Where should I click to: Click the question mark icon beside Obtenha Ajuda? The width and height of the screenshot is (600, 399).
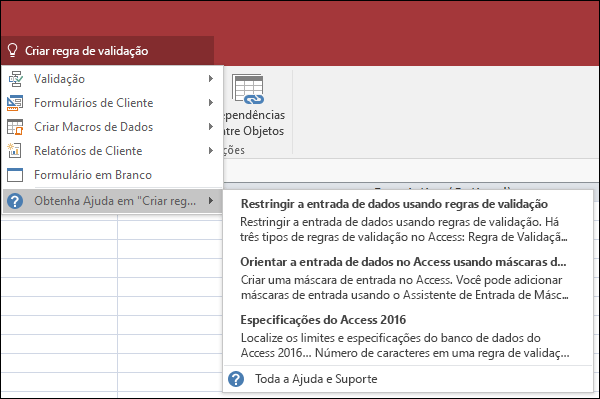coord(15,201)
